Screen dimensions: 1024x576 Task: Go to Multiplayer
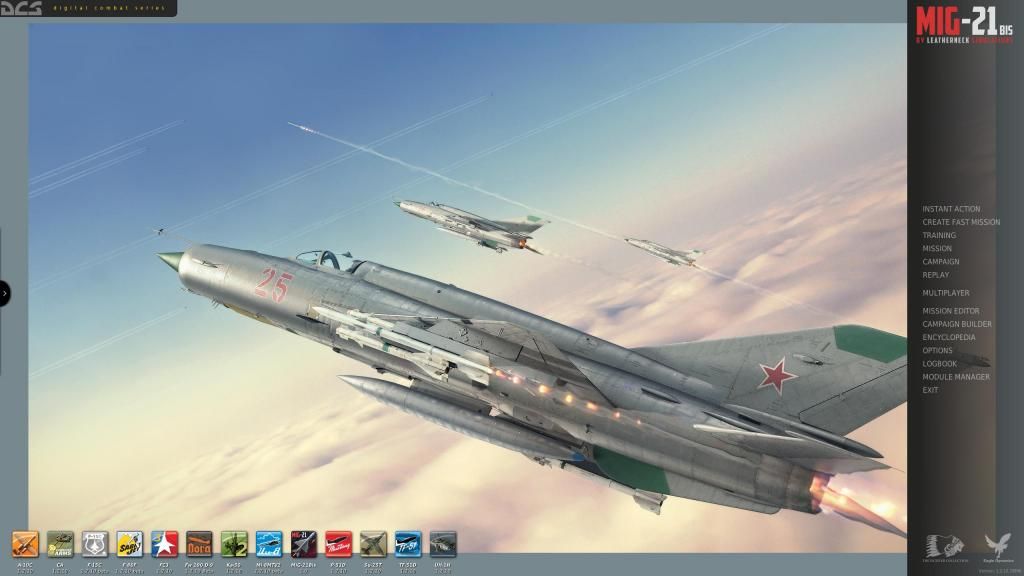tap(945, 293)
